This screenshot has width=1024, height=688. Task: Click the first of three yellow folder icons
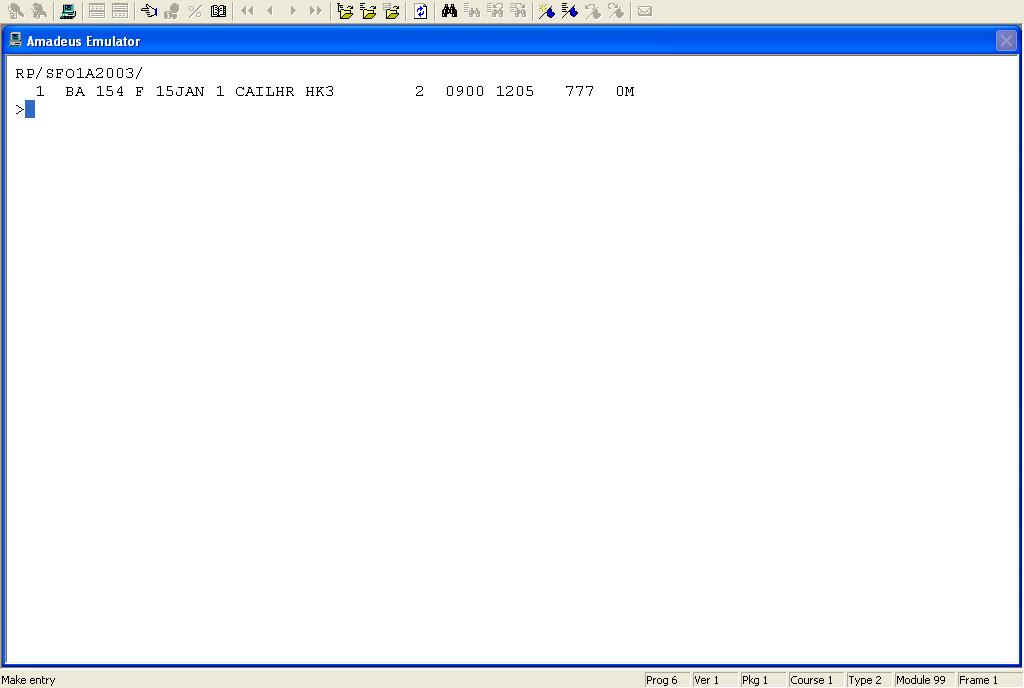[345, 11]
